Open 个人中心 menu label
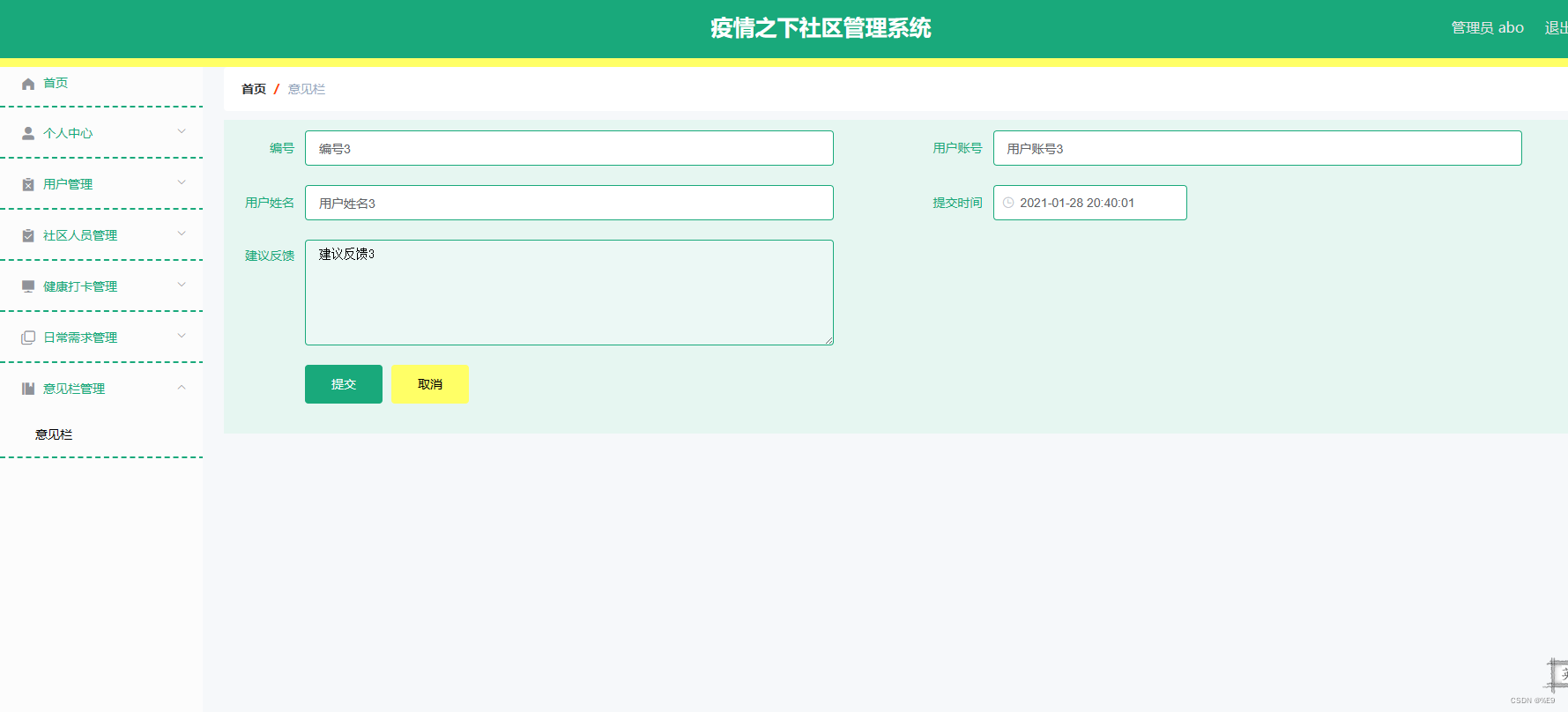This screenshot has width=1568, height=712. (x=68, y=133)
